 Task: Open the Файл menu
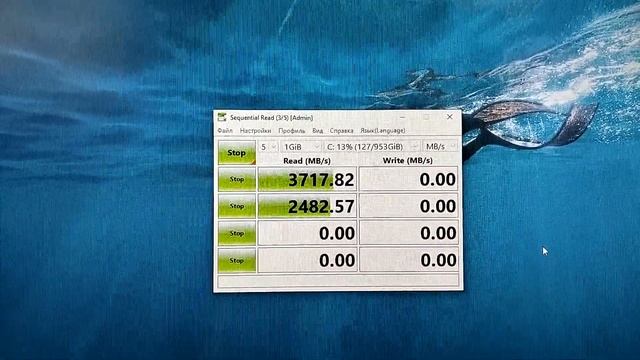pos(225,131)
